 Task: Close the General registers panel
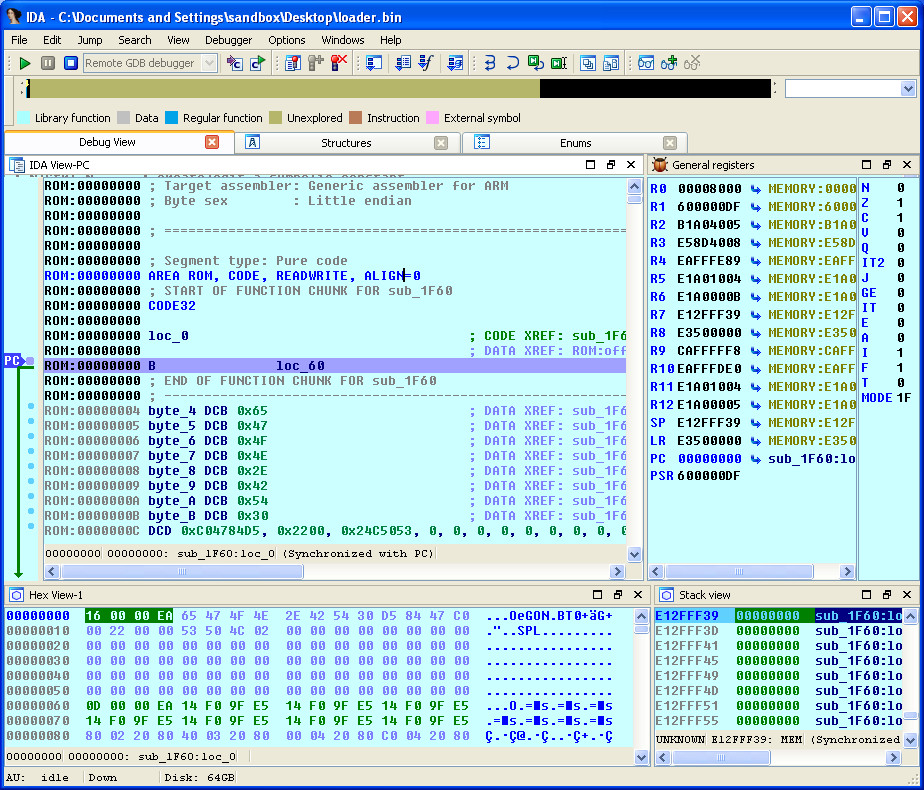pos(907,164)
